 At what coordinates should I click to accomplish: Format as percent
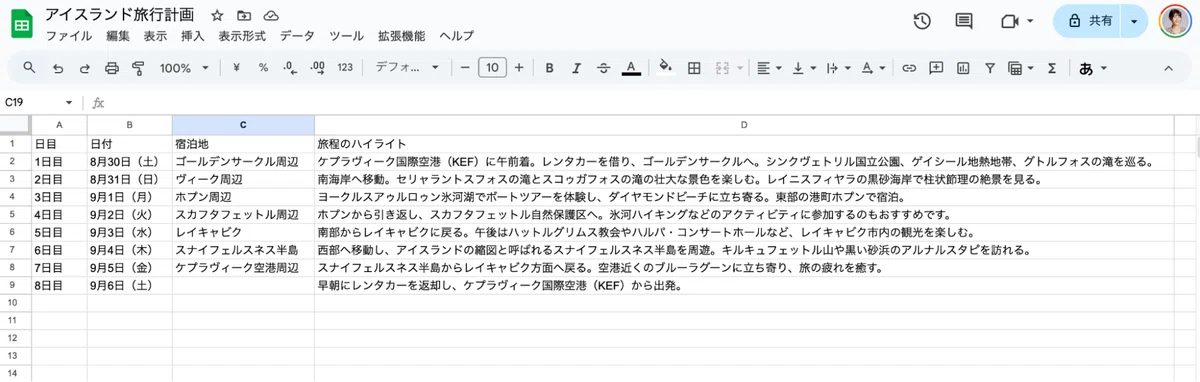[263, 68]
